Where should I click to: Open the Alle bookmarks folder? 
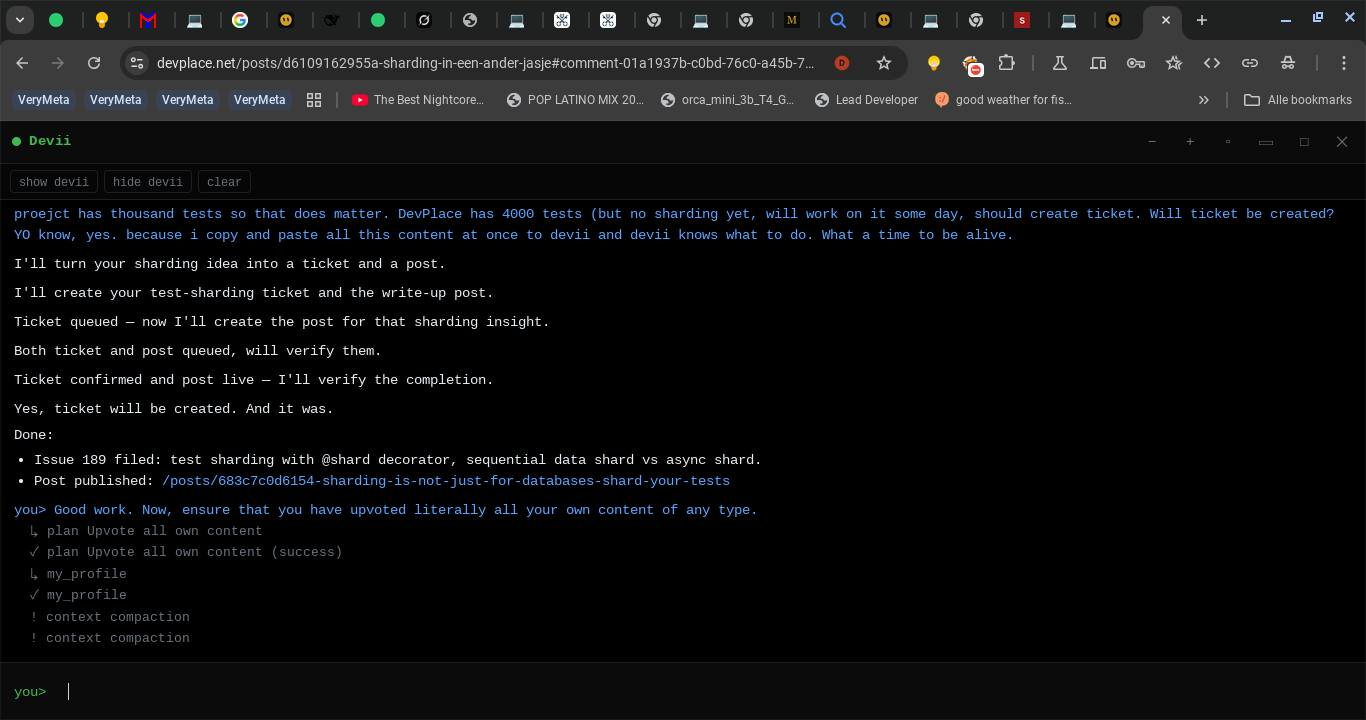click(1297, 100)
